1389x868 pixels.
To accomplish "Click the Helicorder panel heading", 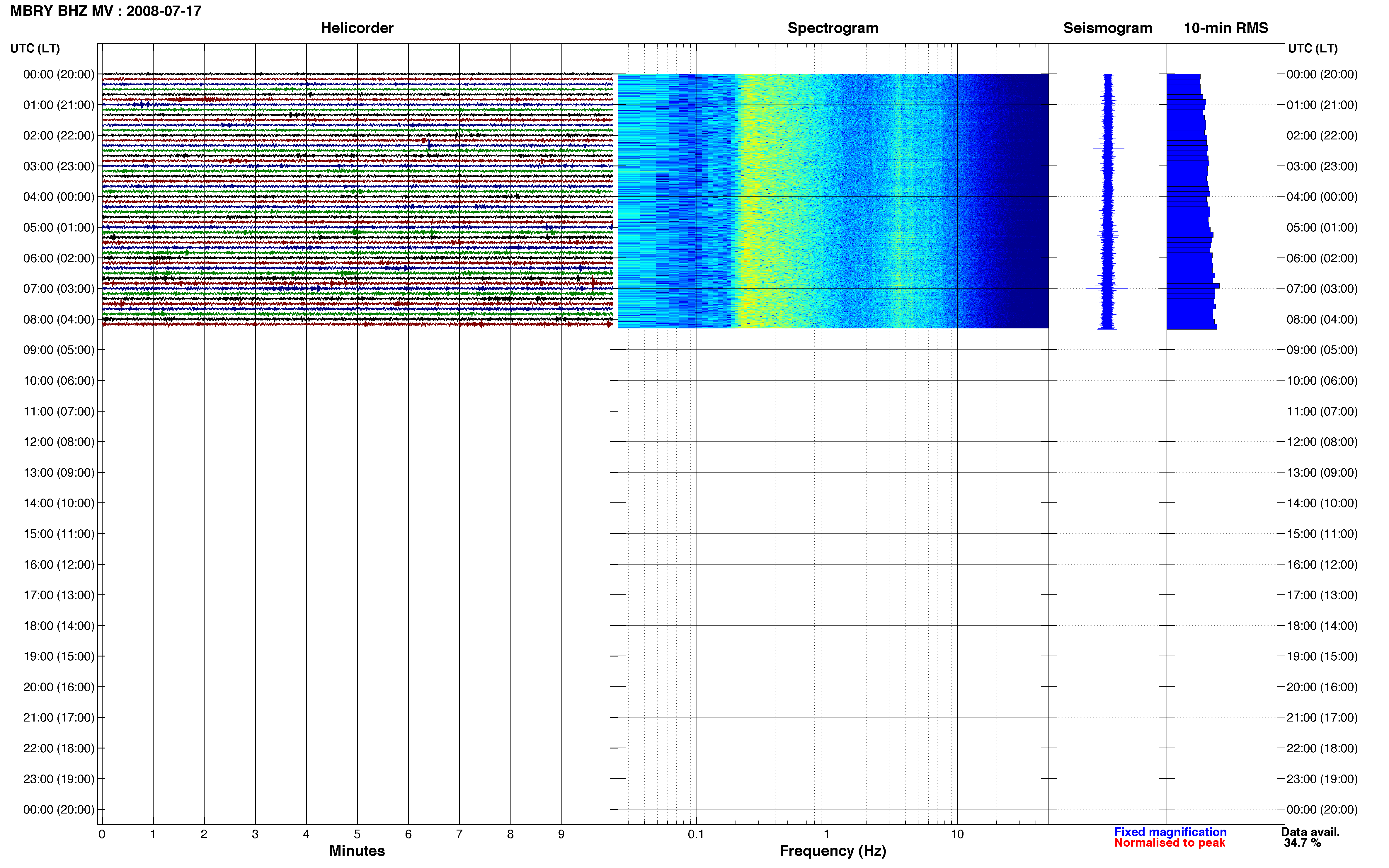I will click(357, 28).
